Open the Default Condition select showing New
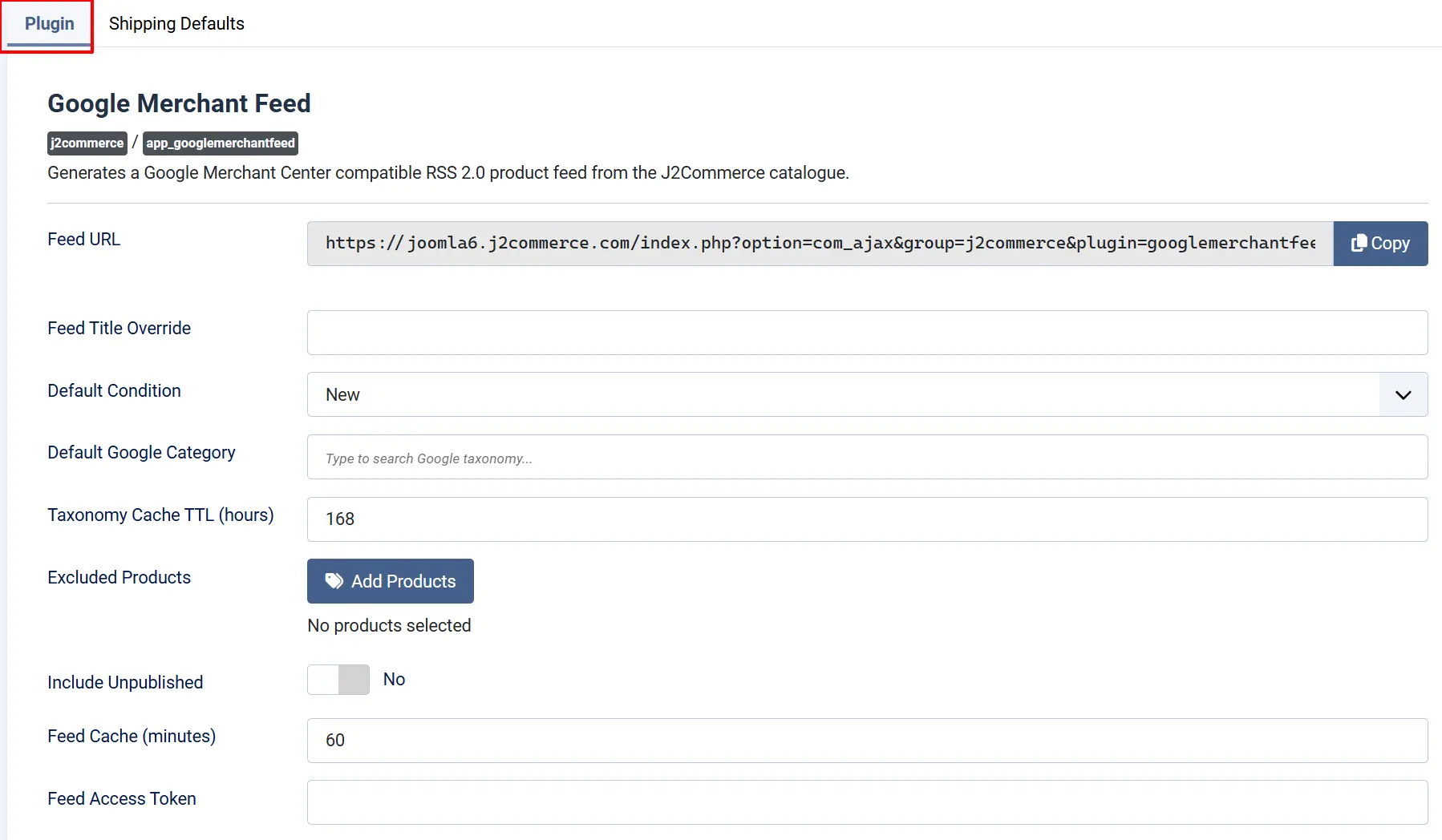The width and height of the screenshot is (1442, 840). [867, 394]
